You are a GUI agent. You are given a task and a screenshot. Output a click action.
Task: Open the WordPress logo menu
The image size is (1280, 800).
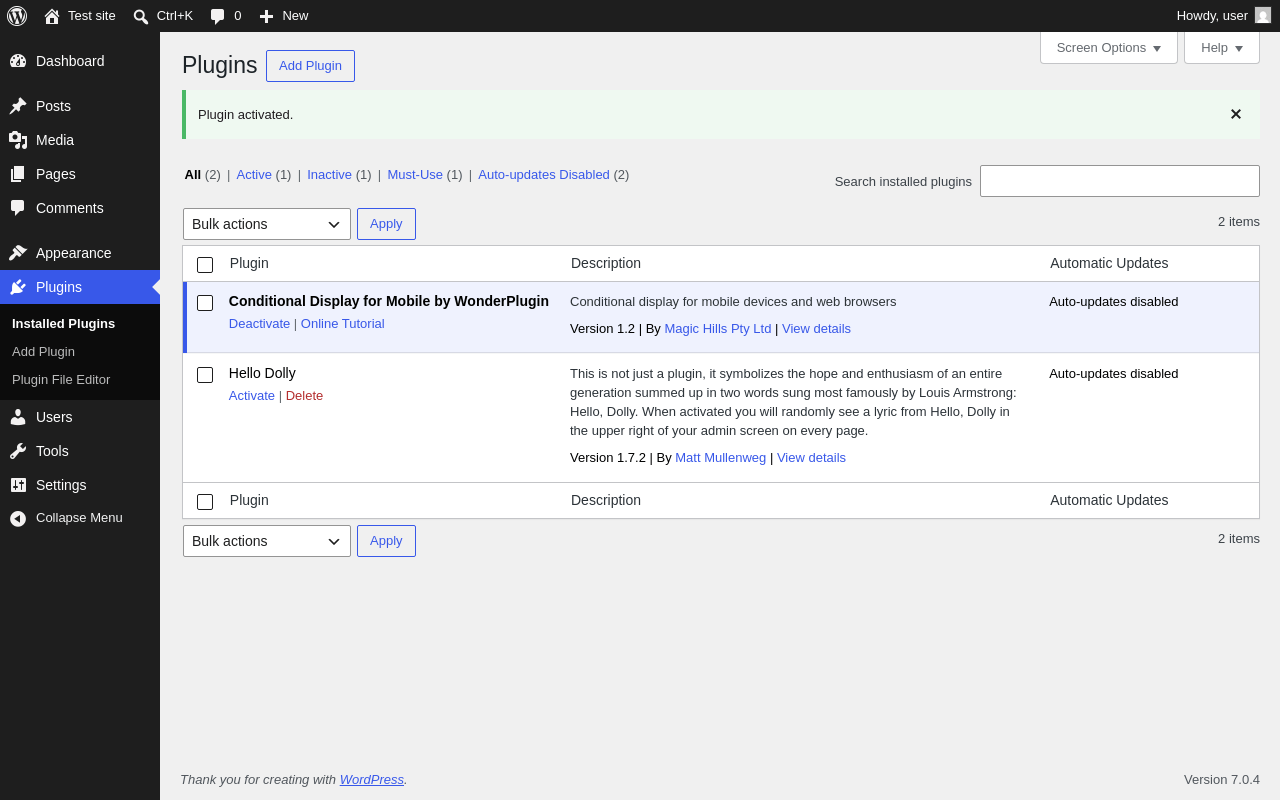[17, 16]
